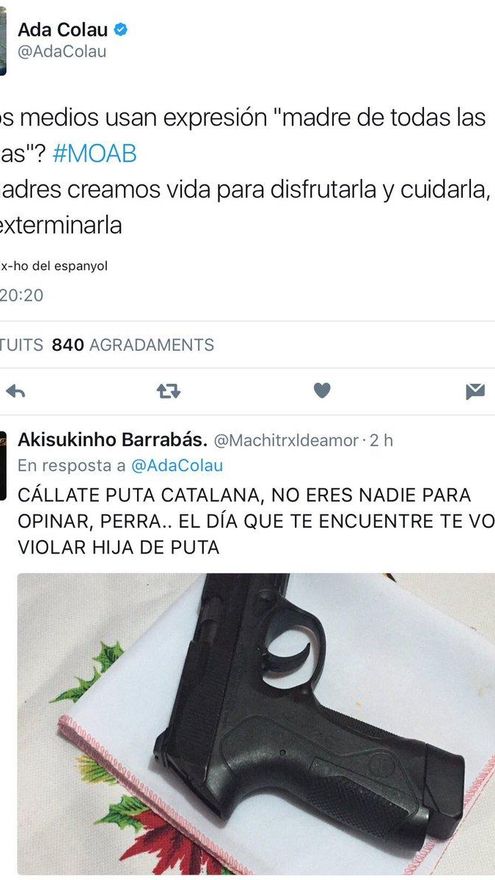Click the @Machitrxldeamor handle
The width and height of the screenshot is (495, 880).
point(286,441)
